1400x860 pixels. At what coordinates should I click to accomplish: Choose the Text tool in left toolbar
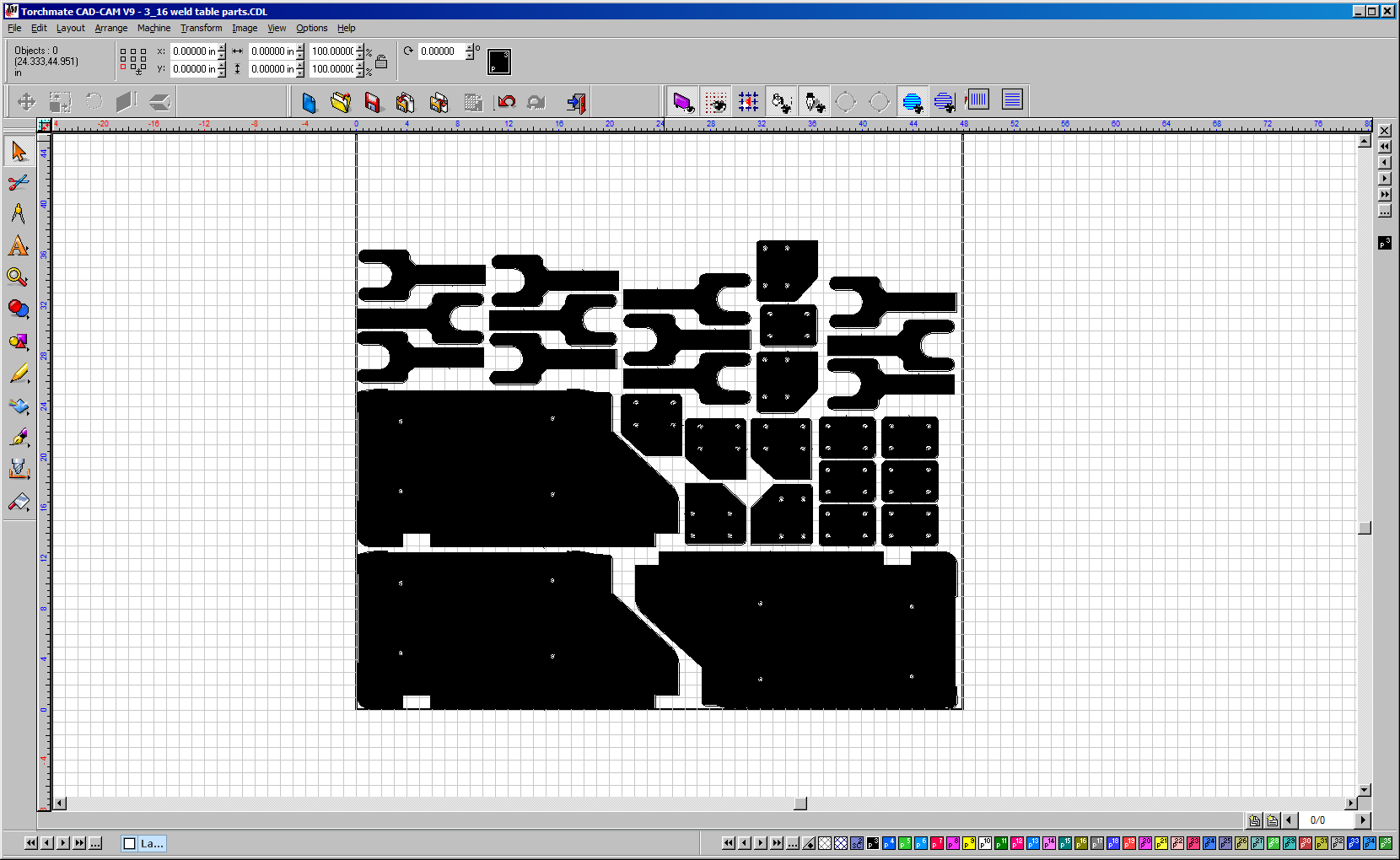(19, 246)
